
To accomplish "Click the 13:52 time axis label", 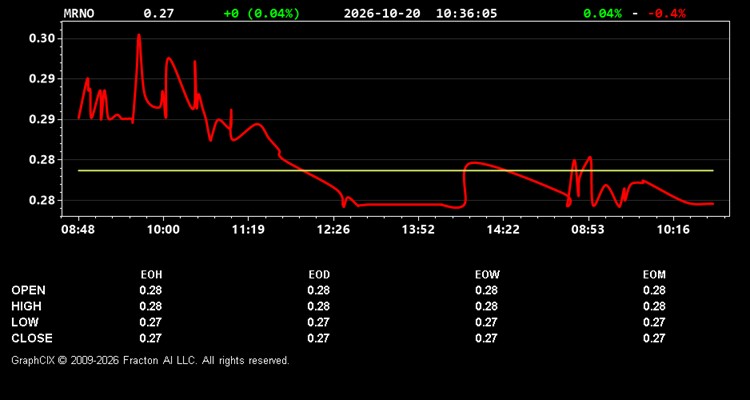I will (x=418, y=230).
